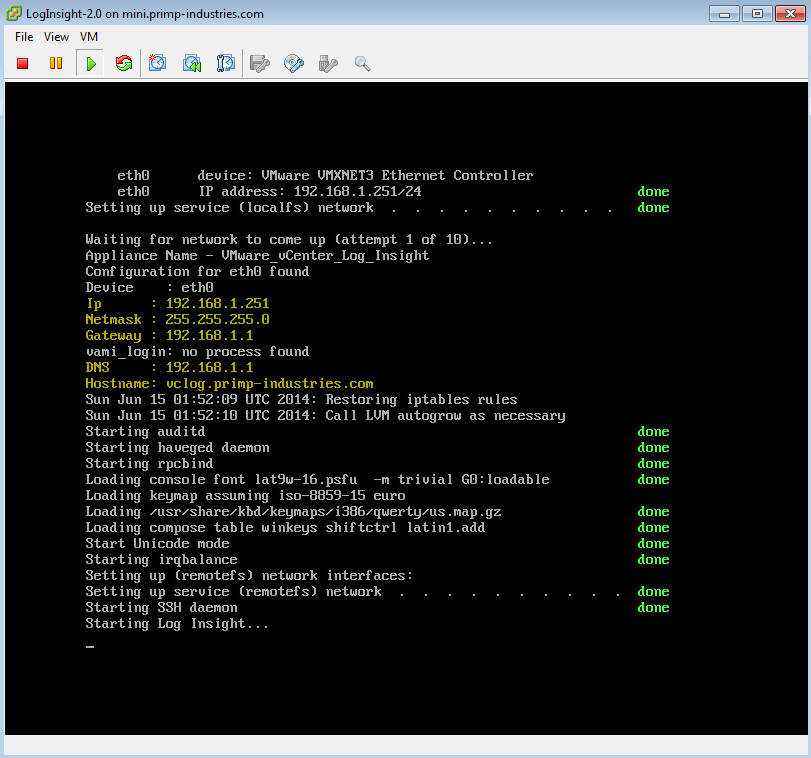Click the 'Restoring iptables rules' log line
This screenshot has height=758, width=811.
pyautogui.click(x=301, y=400)
